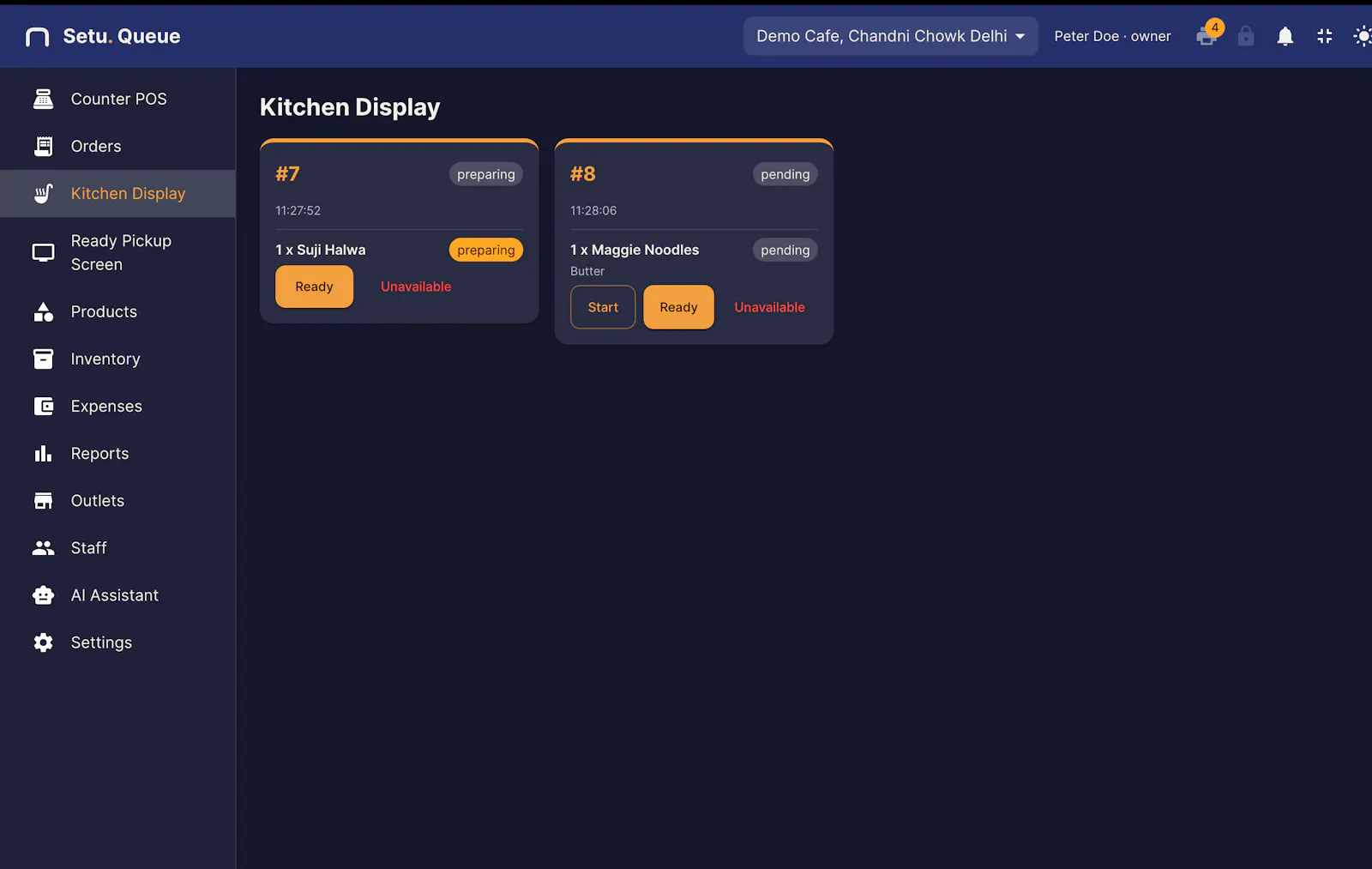Click Suji Halwa item preparing badge

pos(486,250)
